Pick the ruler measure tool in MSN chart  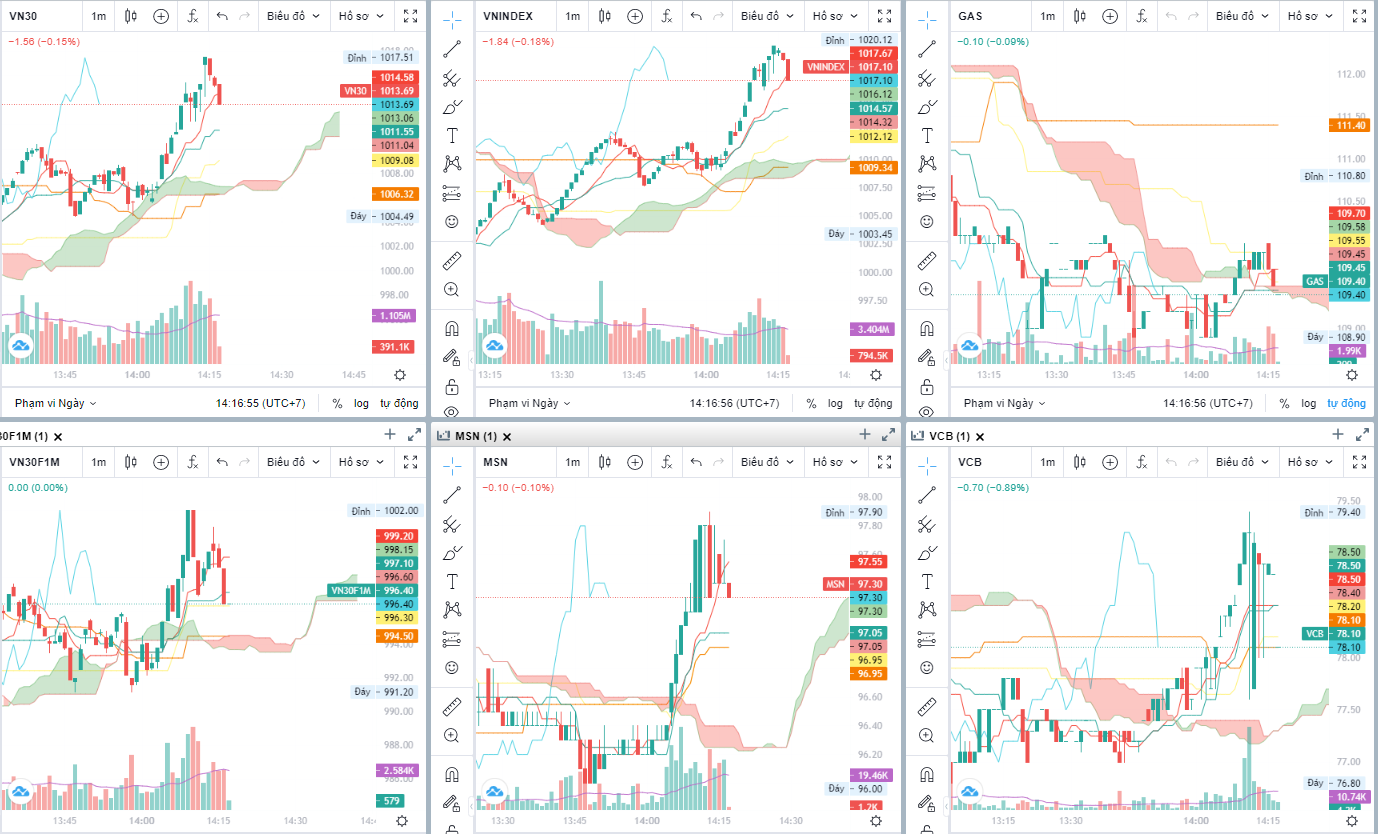pos(452,706)
